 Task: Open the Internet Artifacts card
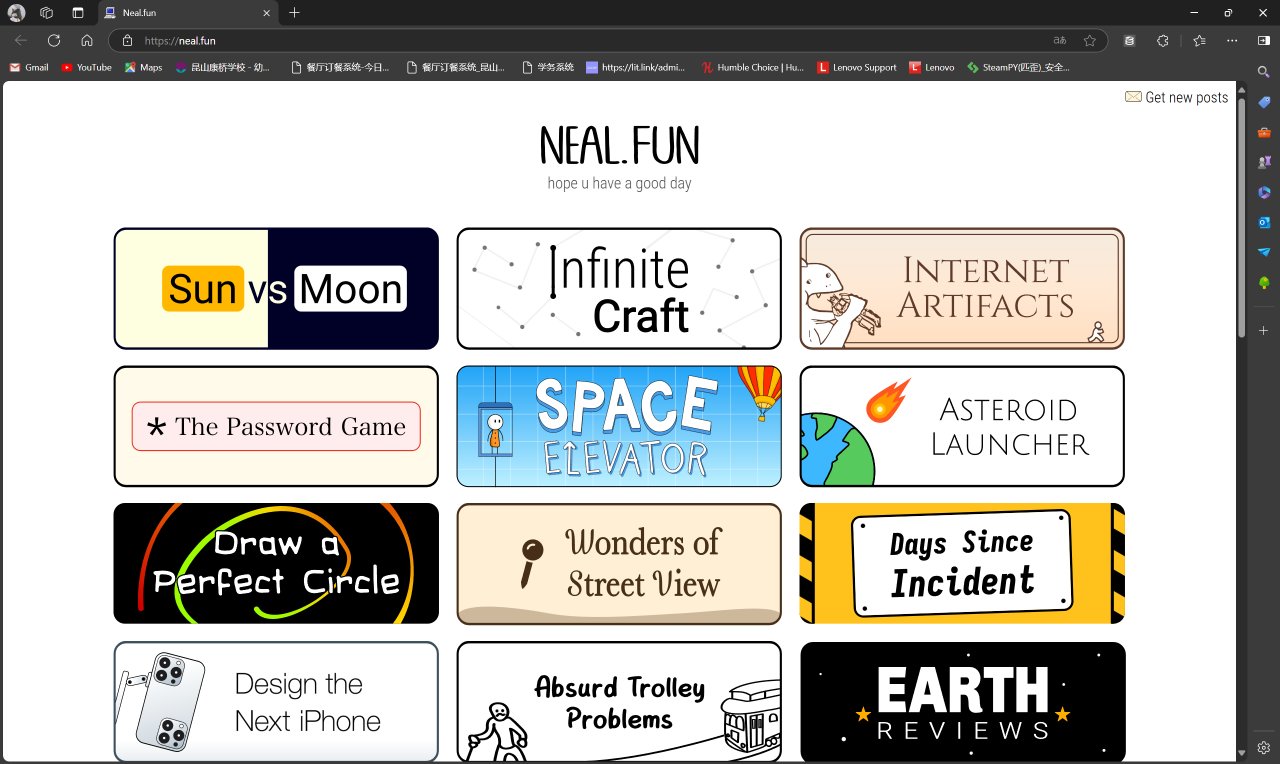[962, 289]
